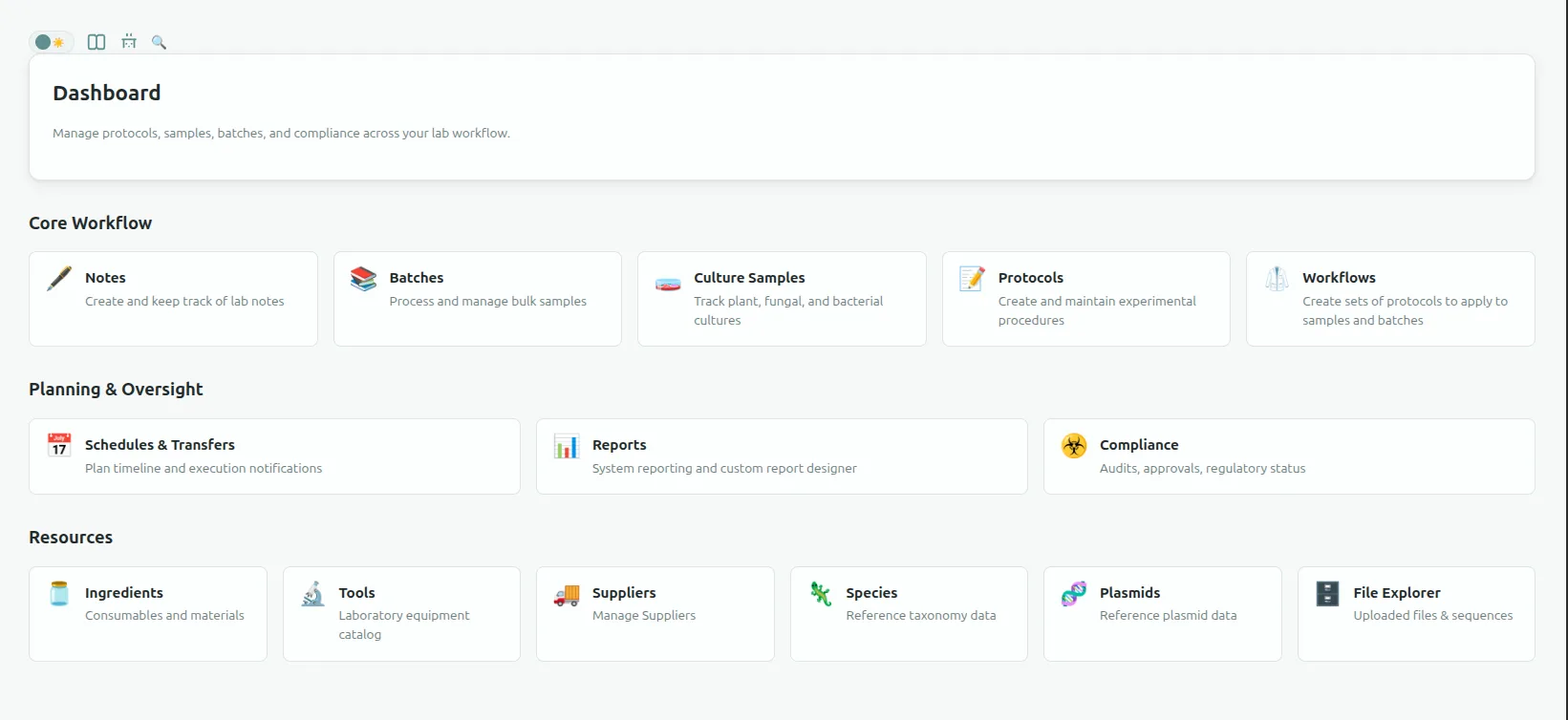1568x720 pixels.
Task: Open the Suppliers card title
Action: tap(624, 593)
